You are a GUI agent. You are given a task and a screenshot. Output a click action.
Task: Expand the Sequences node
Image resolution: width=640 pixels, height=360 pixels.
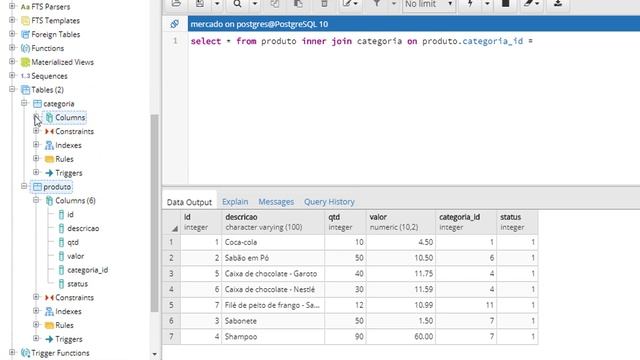tap(12, 76)
